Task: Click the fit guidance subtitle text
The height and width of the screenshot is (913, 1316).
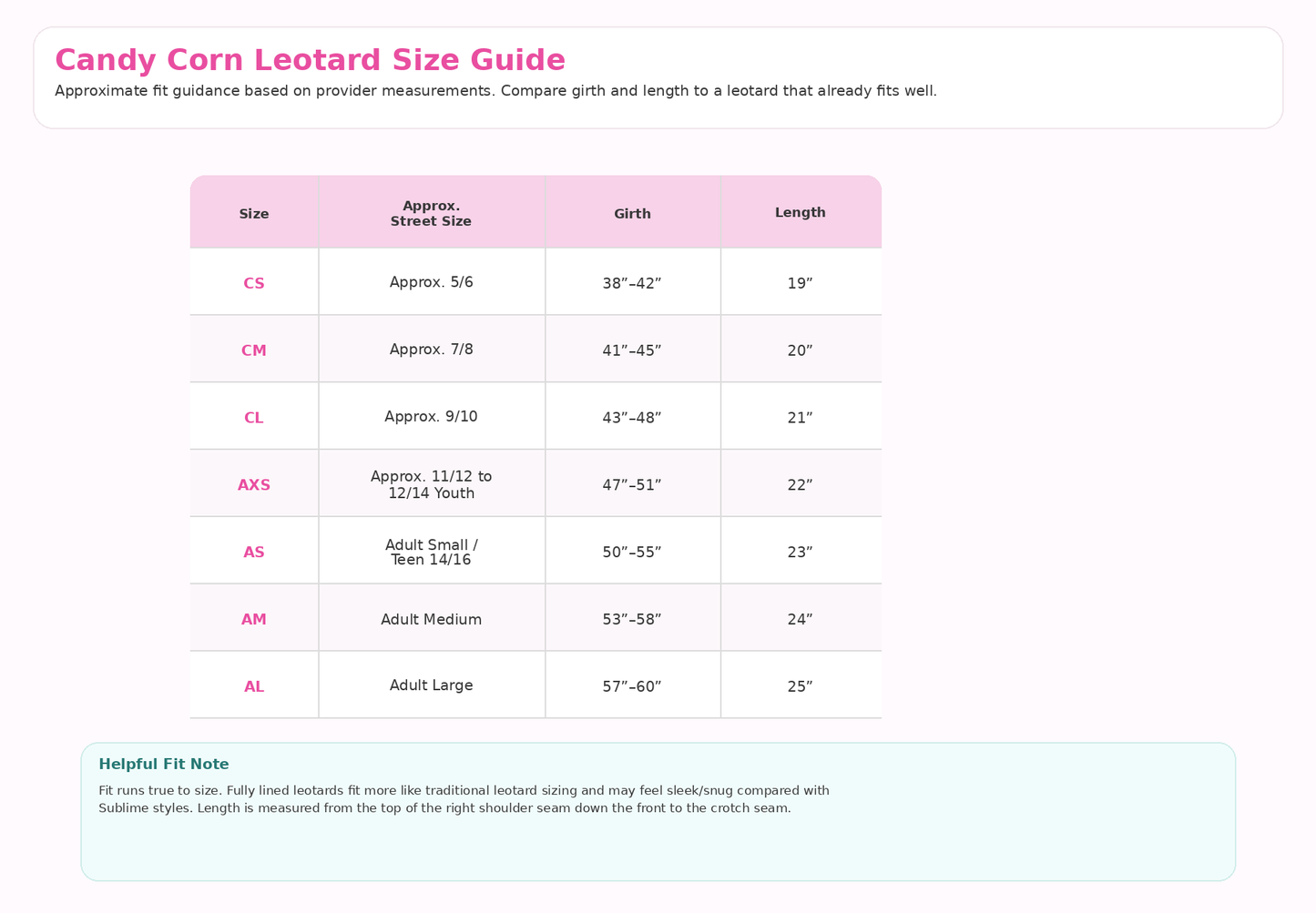Action: [x=495, y=91]
